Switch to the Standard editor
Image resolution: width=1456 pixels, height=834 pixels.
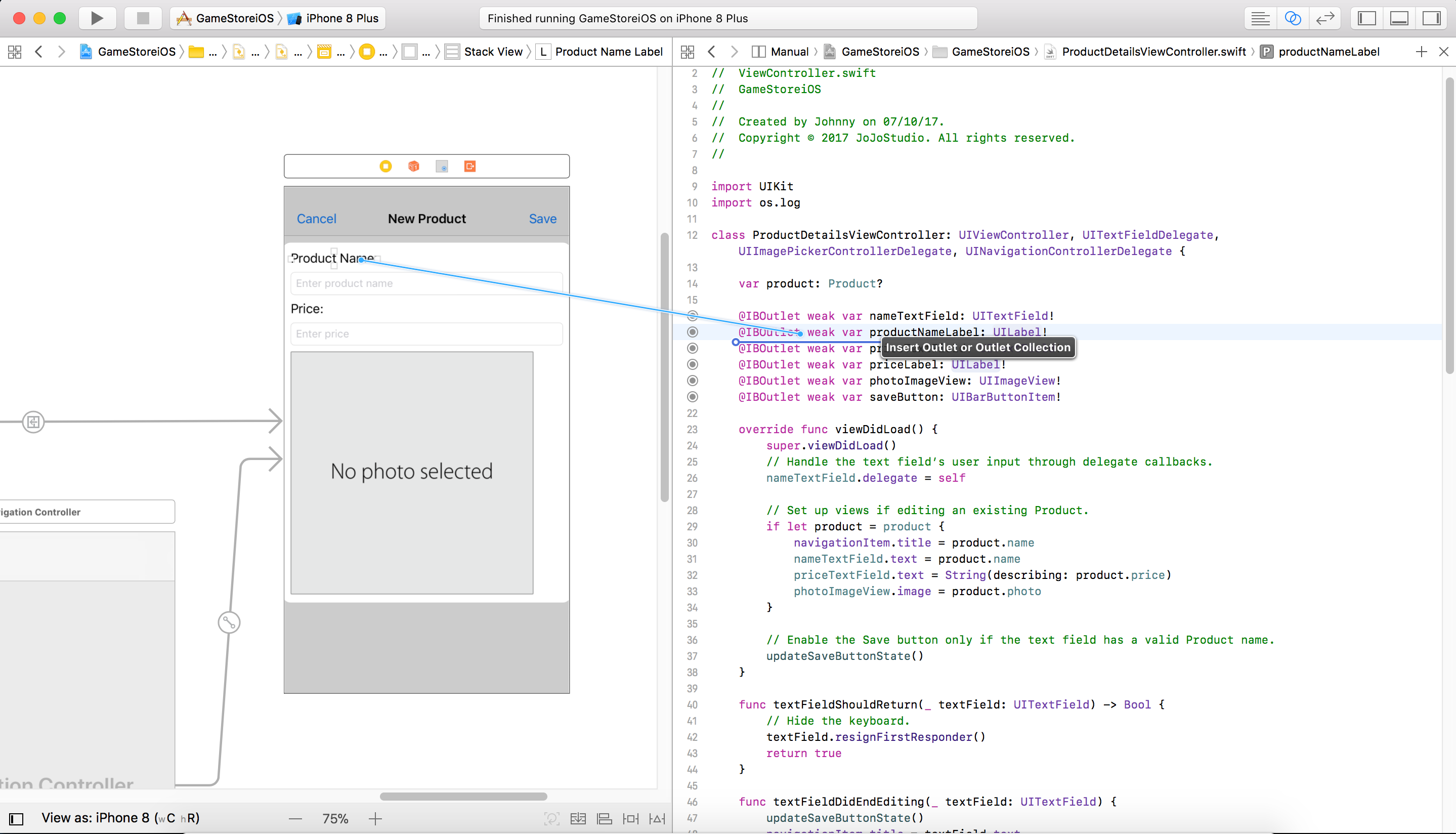1260,18
